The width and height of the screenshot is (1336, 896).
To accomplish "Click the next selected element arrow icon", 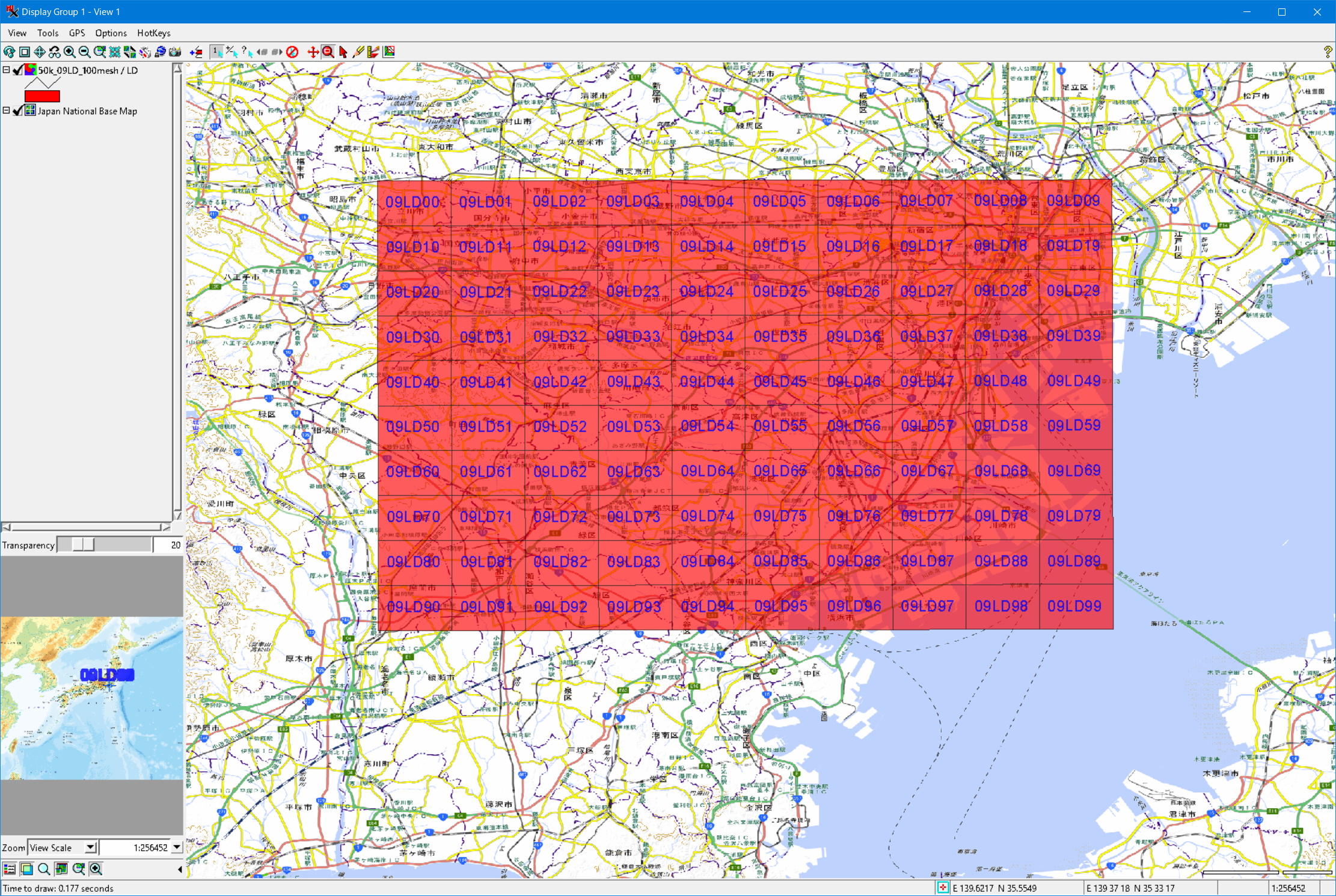I will point(277,52).
